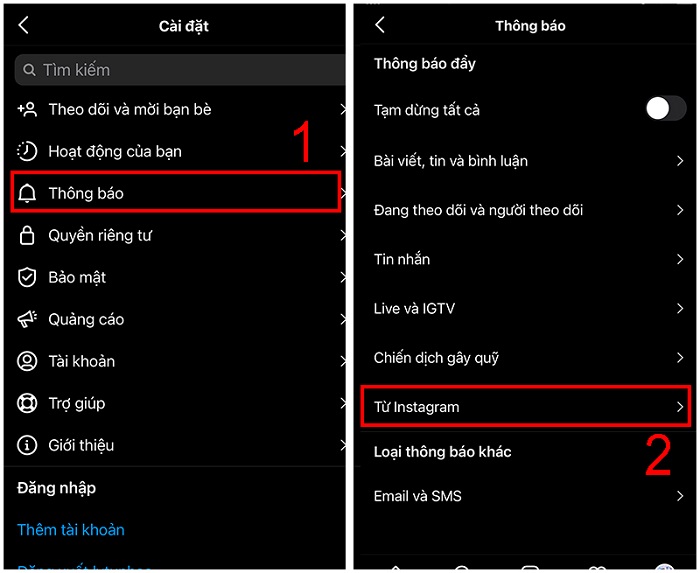Click the Tìm kiếm search field
This screenshot has width=700, height=573.
point(180,70)
